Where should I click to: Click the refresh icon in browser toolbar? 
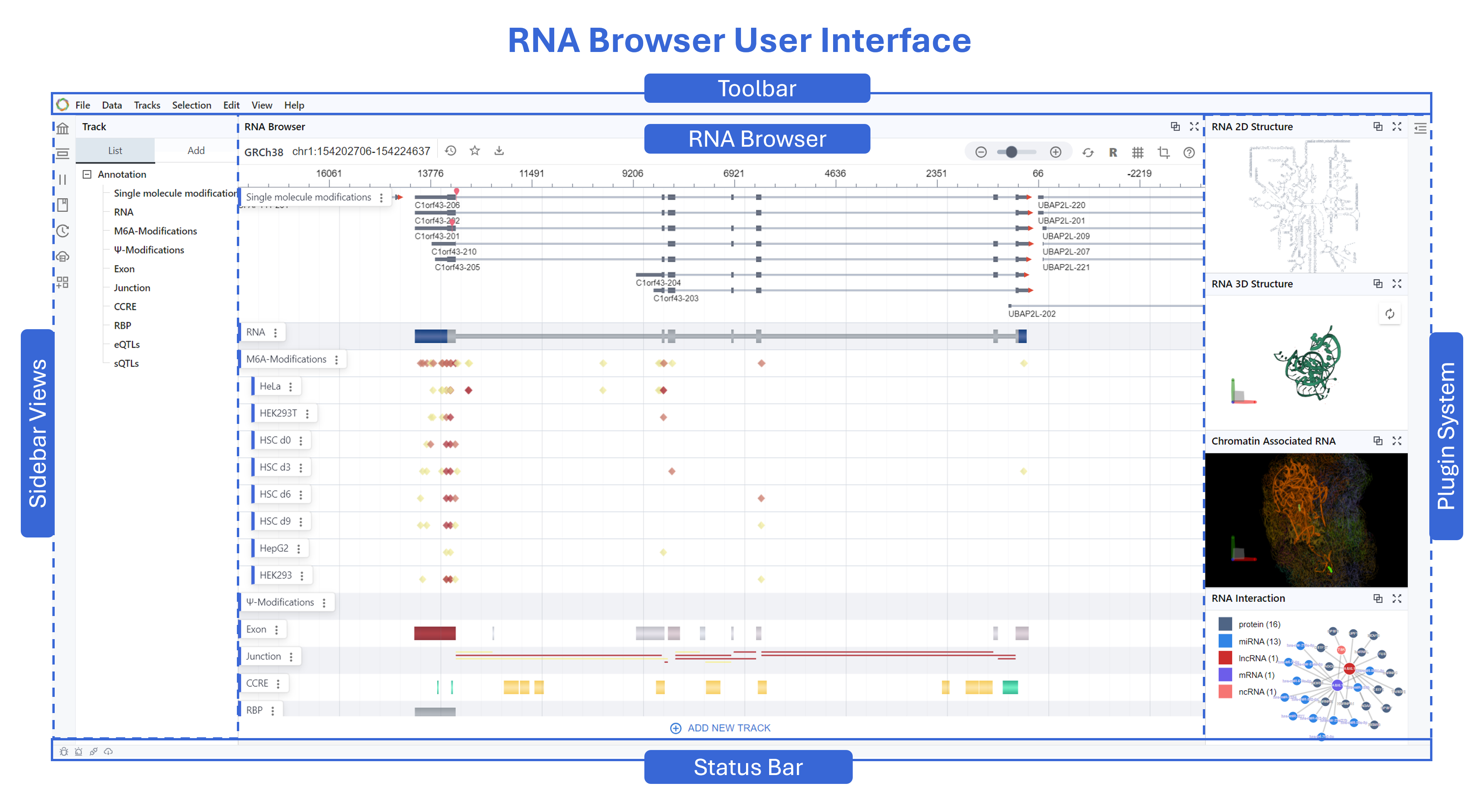[x=1087, y=152]
